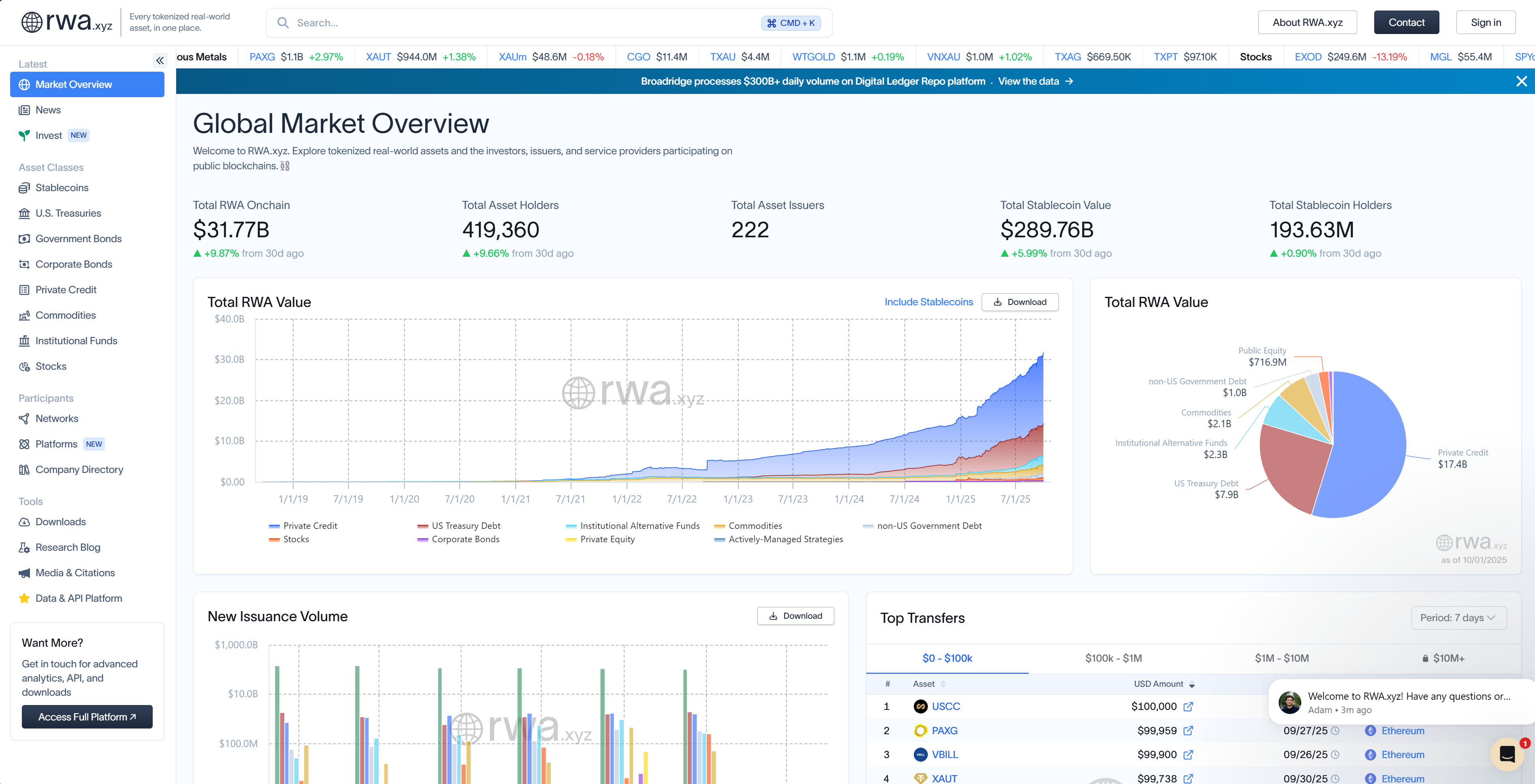Image resolution: width=1535 pixels, height=784 pixels.
Task: Toggle US Treasury Debt legend series
Action: point(465,526)
